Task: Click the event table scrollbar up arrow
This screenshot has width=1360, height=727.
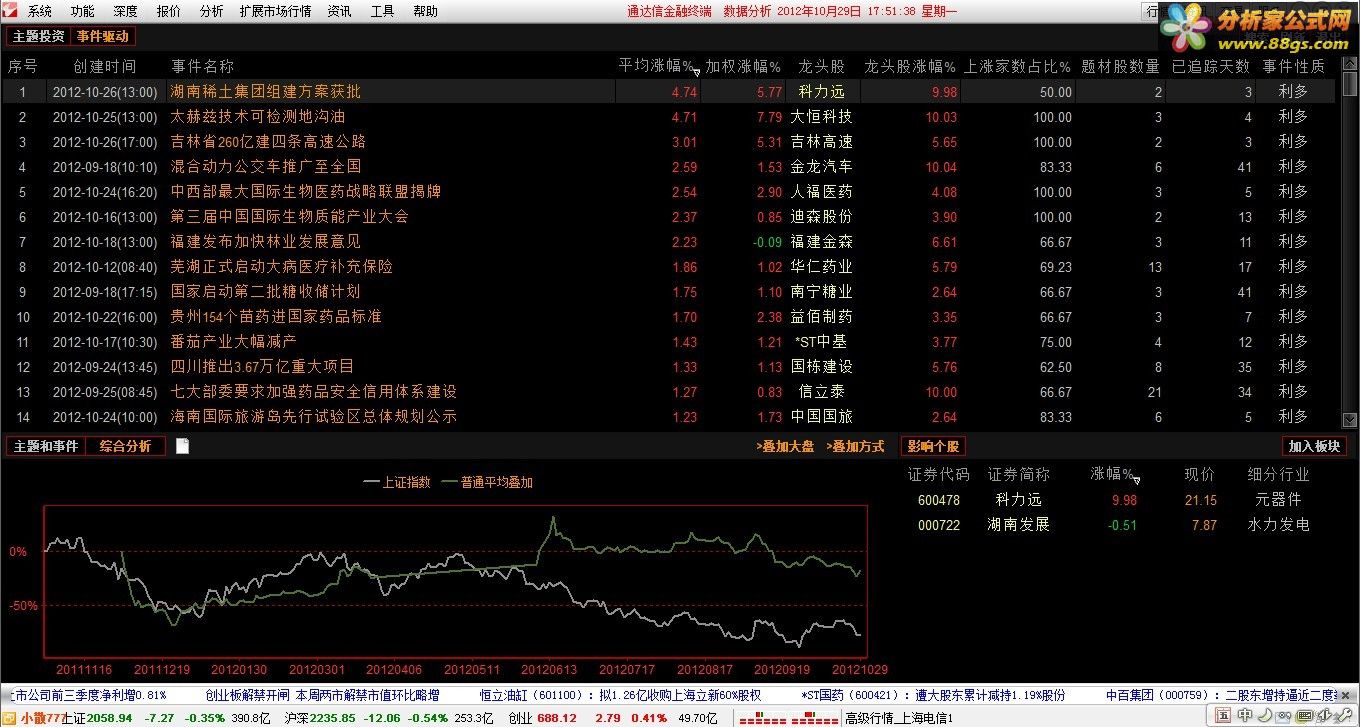Action: point(1350,62)
